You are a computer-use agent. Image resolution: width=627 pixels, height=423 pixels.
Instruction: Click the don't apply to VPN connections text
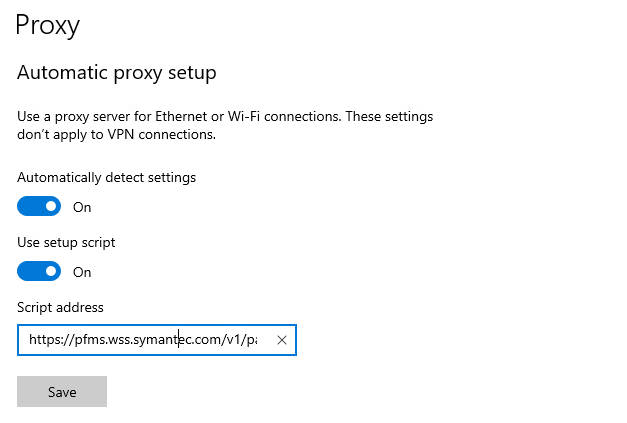click(x=116, y=135)
